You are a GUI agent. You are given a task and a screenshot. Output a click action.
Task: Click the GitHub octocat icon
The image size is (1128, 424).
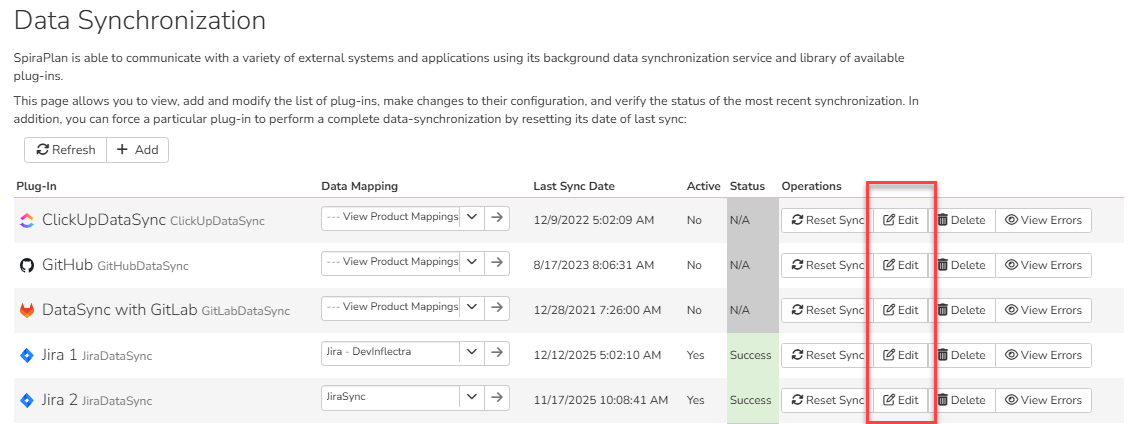tap(27, 265)
